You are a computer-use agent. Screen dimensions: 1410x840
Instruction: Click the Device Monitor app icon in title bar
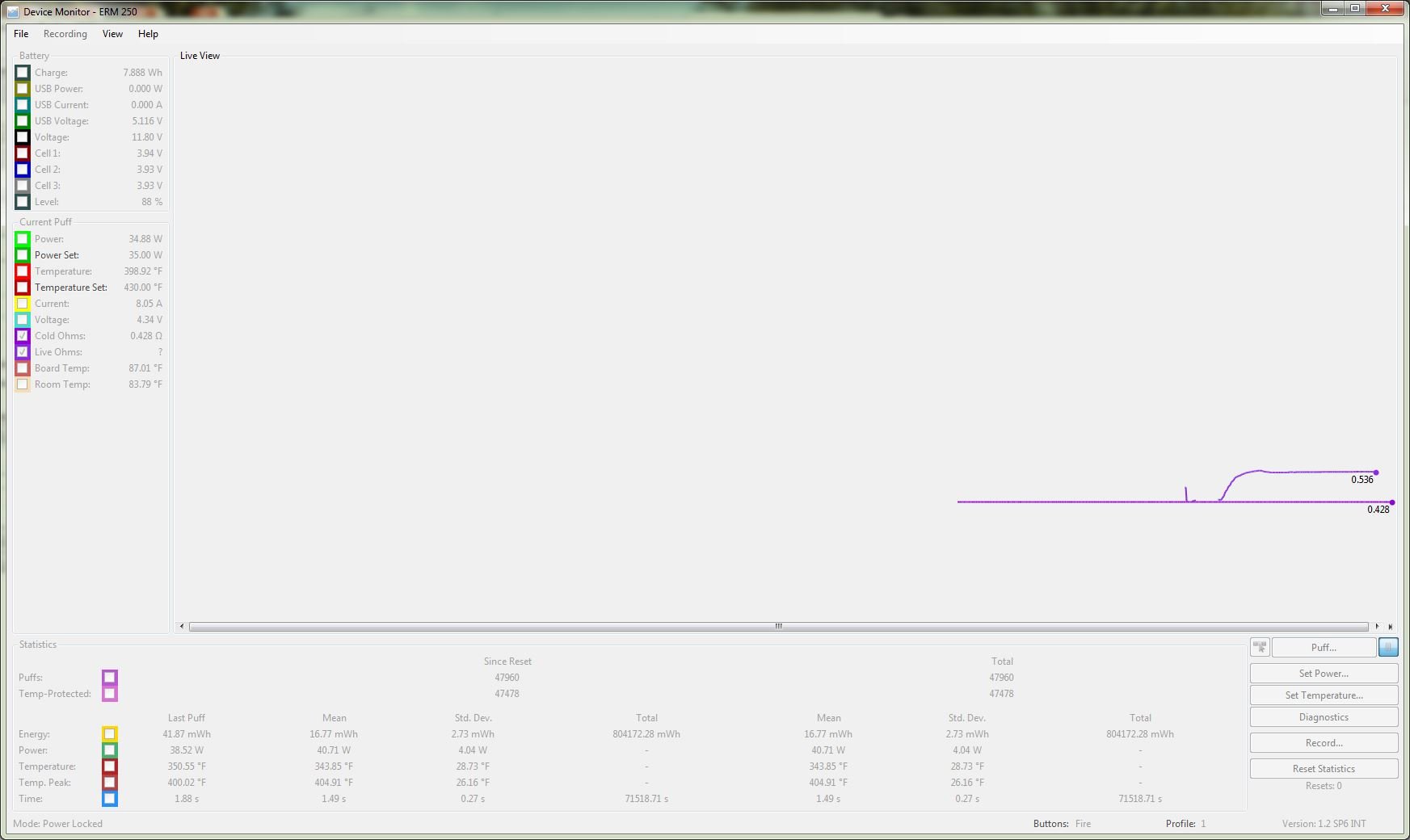(13, 12)
